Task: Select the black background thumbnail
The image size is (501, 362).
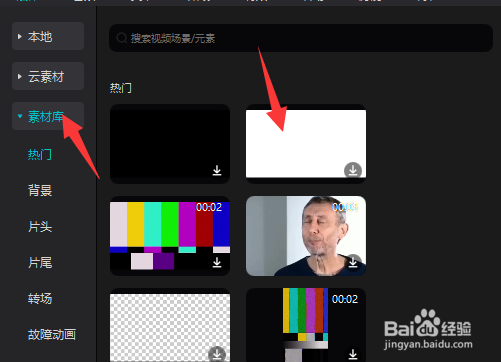Action: coord(170,144)
